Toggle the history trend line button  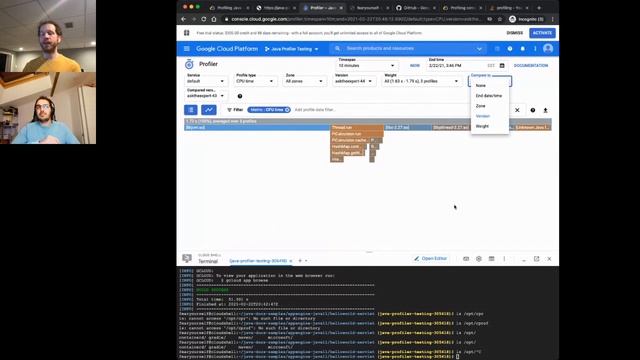point(209,110)
